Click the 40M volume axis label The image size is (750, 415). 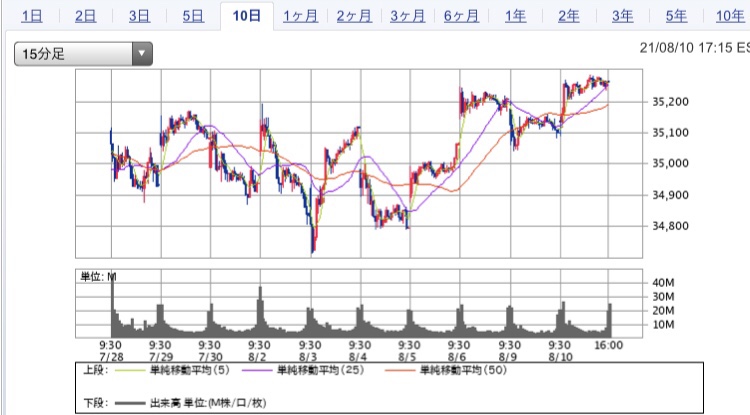coord(663,283)
